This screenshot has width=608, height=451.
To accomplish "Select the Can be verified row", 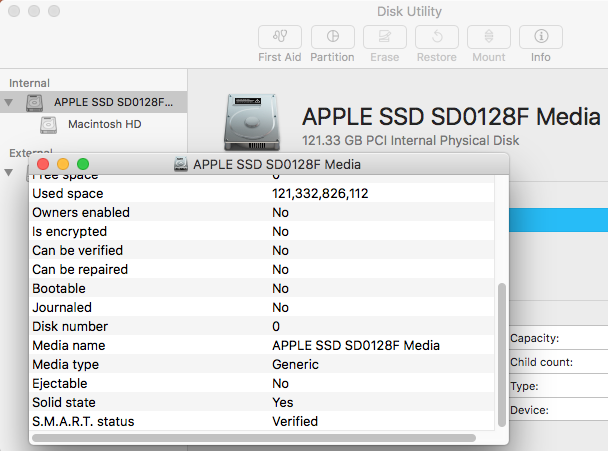I will tap(262, 250).
